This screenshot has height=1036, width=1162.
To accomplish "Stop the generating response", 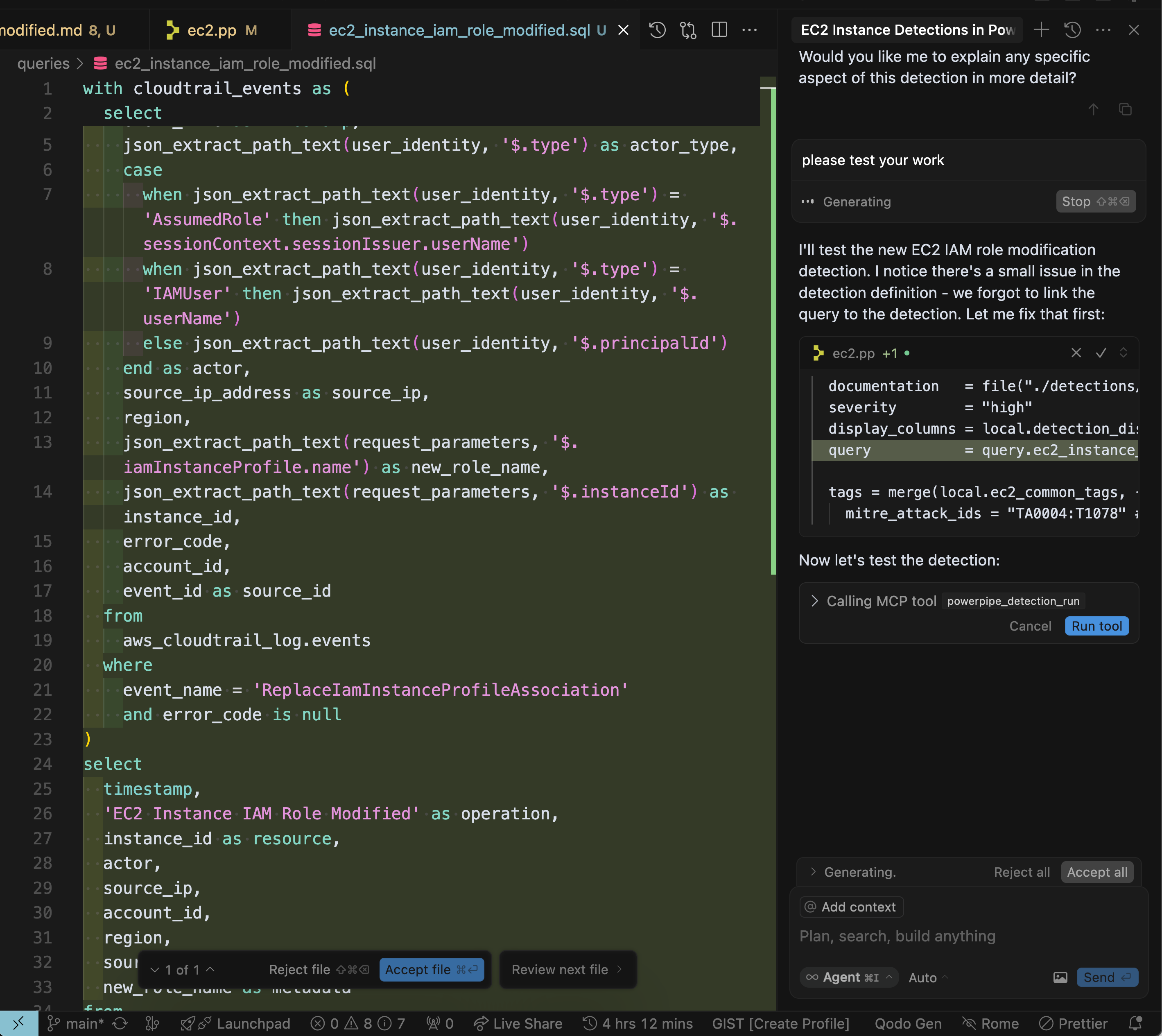I will click(1095, 201).
